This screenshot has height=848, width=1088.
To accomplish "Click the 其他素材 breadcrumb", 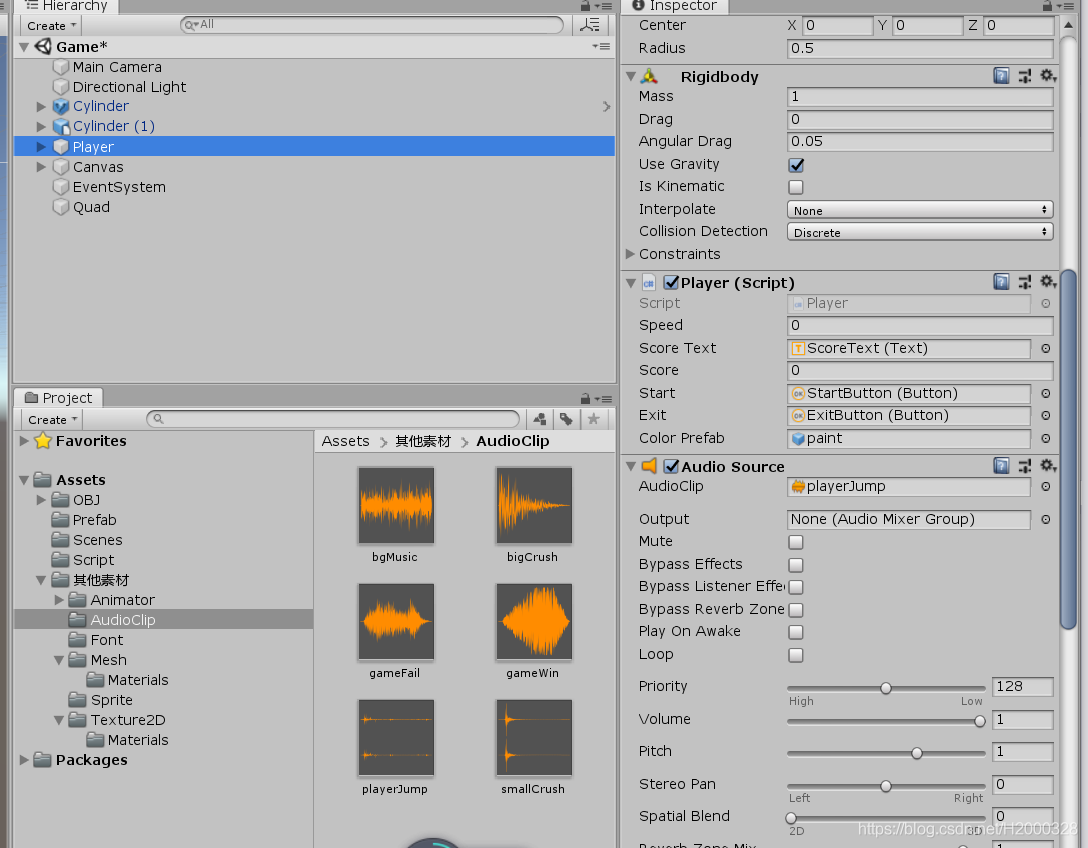I will click(x=423, y=441).
